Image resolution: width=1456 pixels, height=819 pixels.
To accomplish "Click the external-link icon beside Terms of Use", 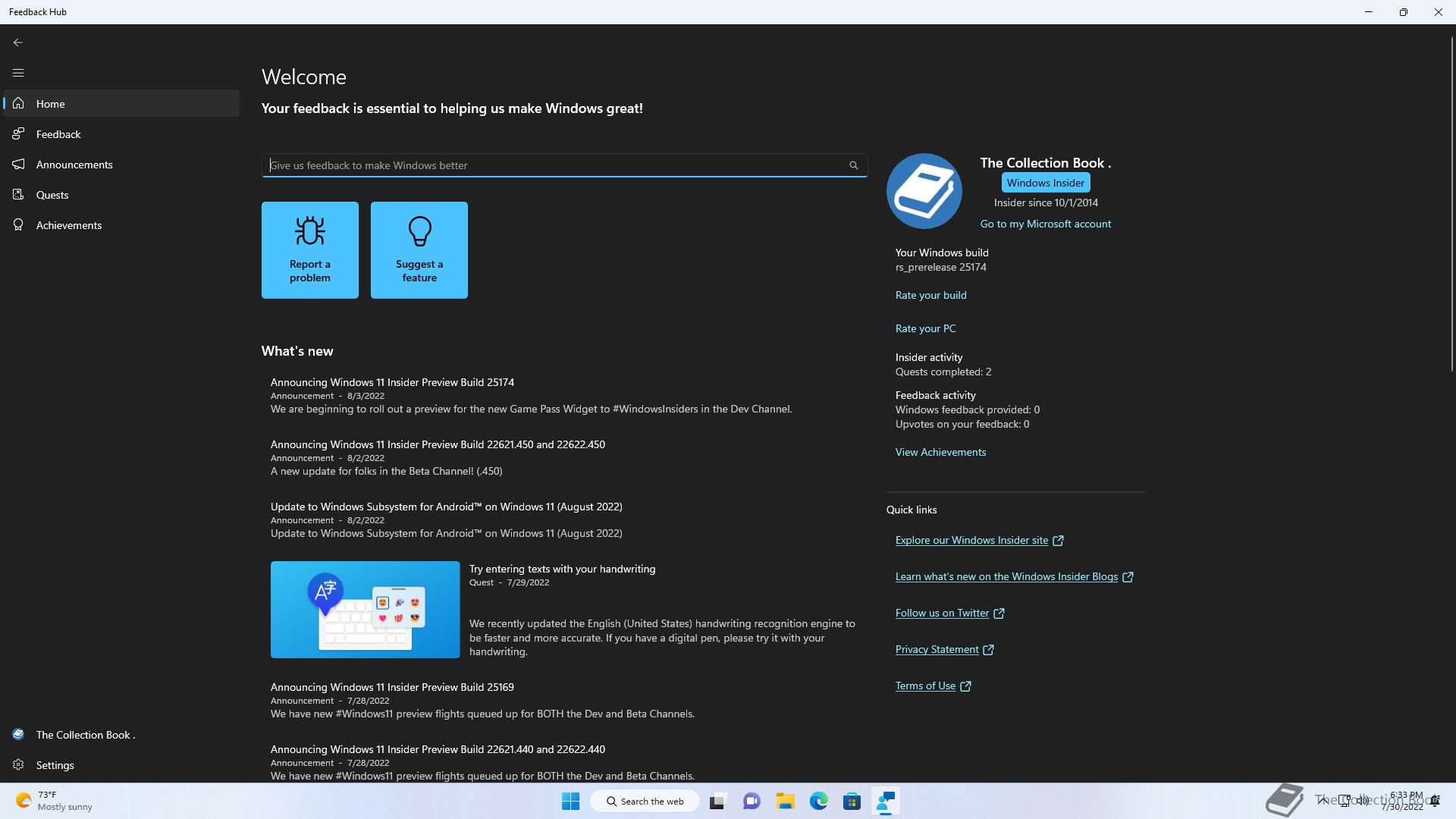I will point(965,686).
